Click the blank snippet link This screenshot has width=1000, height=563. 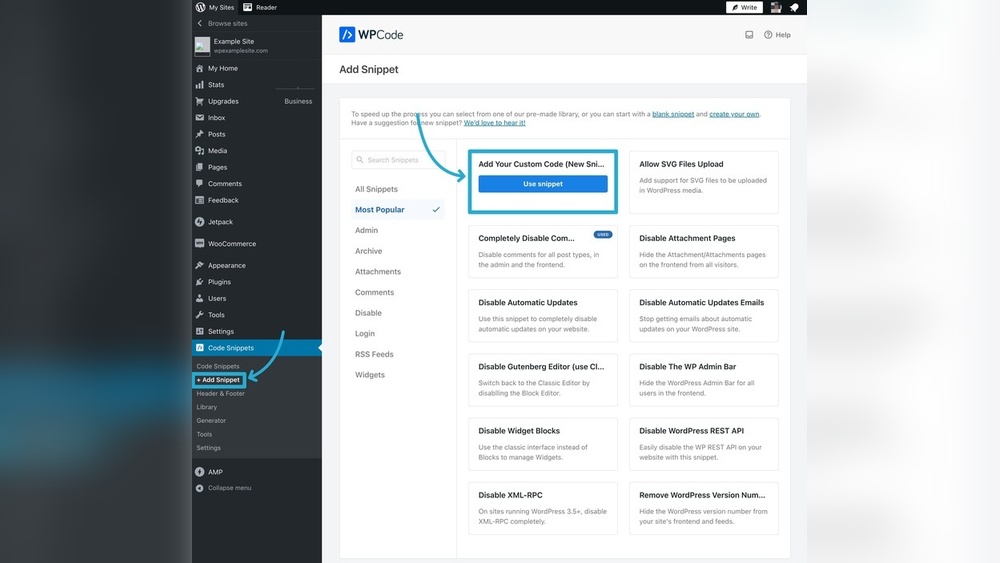point(673,114)
